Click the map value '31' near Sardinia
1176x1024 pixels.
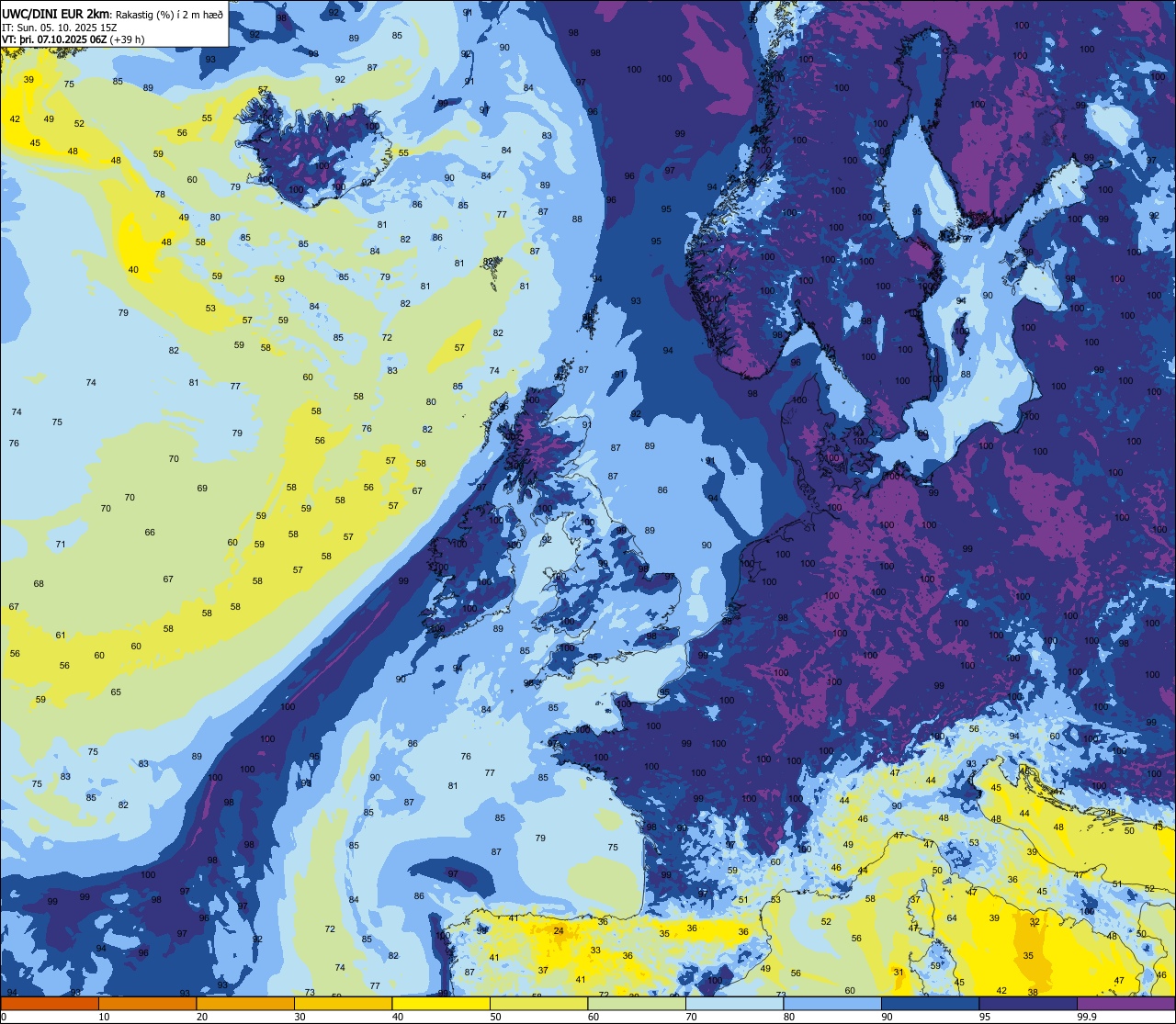pos(899,973)
